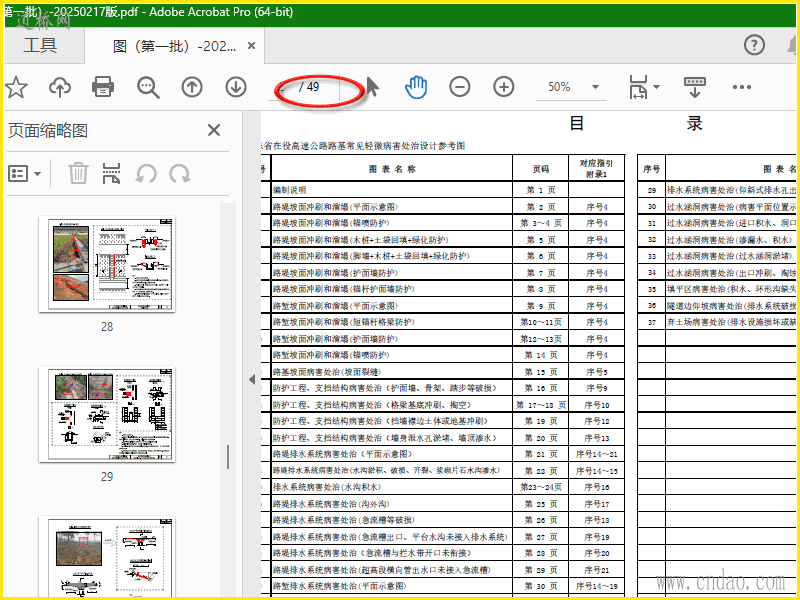Click 序号14~21 reference cell
Viewport: 800px width, 600px height.
tap(596, 454)
